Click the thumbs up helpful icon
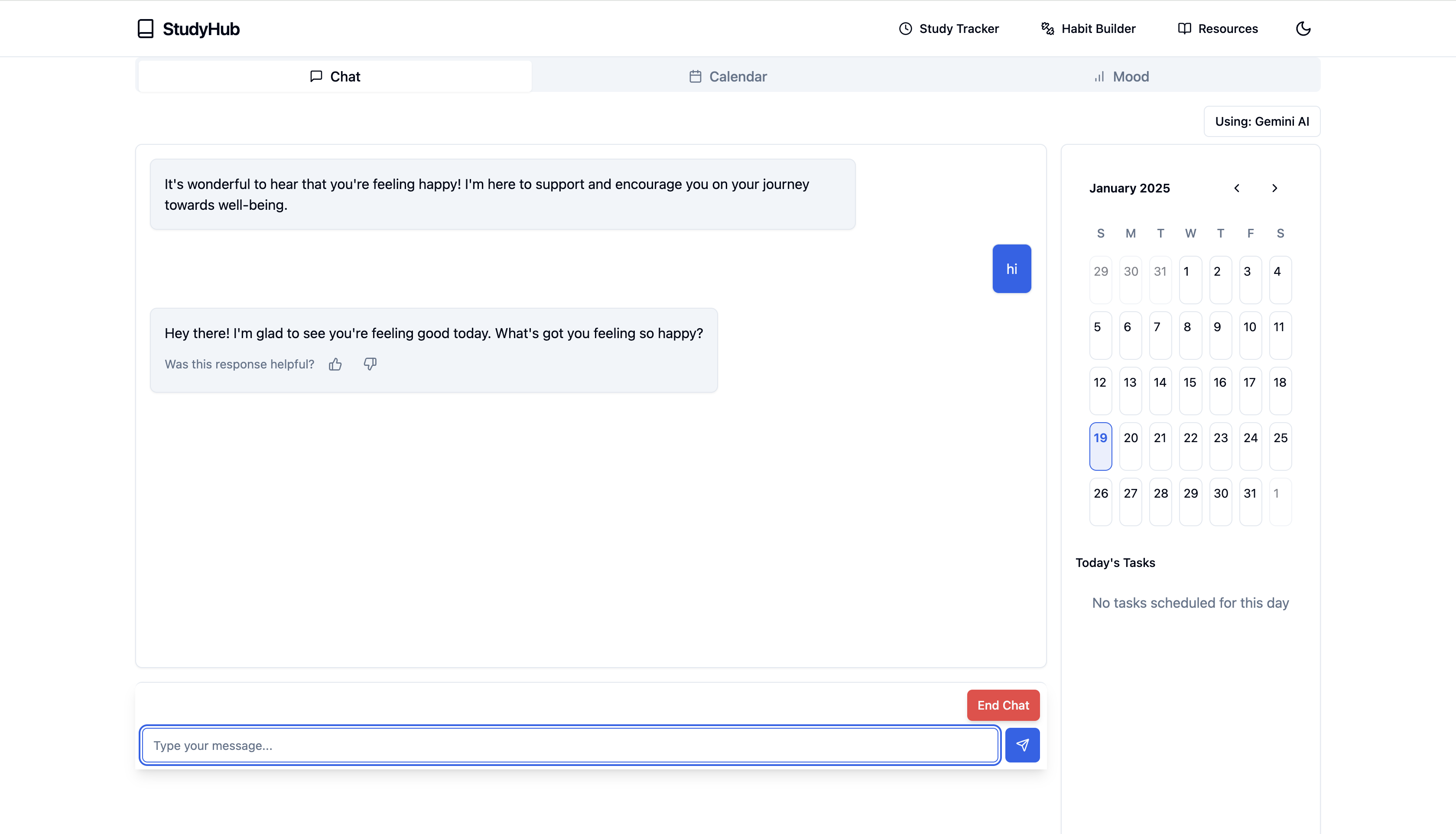This screenshot has width=1456, height=834. (x=335, y=364)
